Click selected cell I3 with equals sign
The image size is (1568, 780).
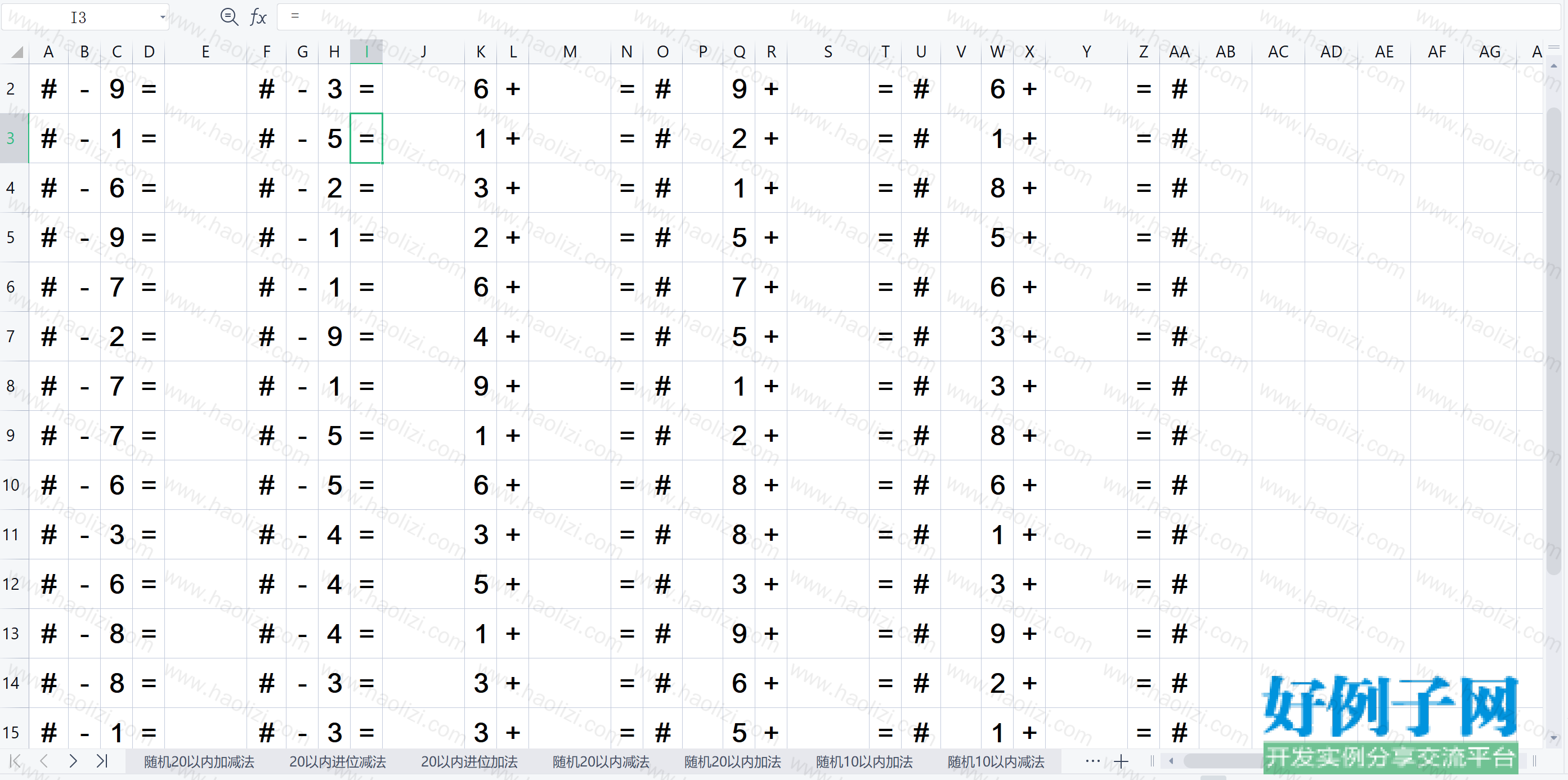coord(366,138)
